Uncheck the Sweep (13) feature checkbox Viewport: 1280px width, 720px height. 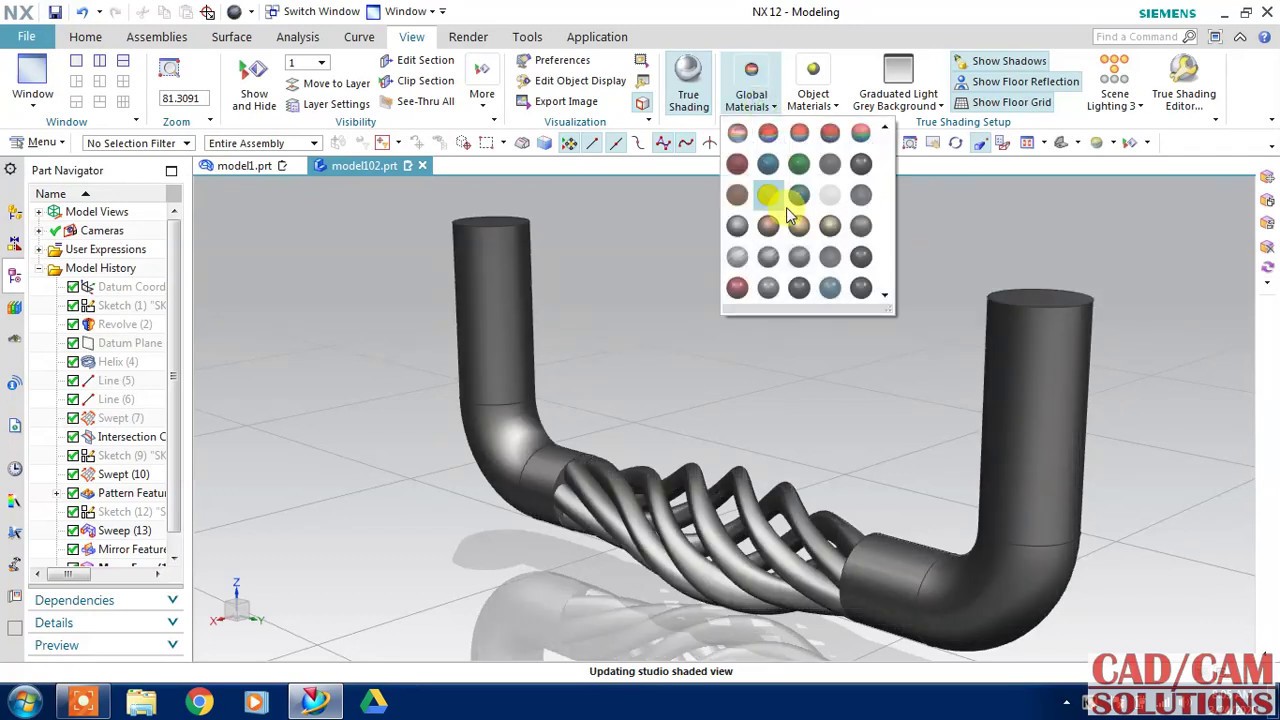[73, 531]
